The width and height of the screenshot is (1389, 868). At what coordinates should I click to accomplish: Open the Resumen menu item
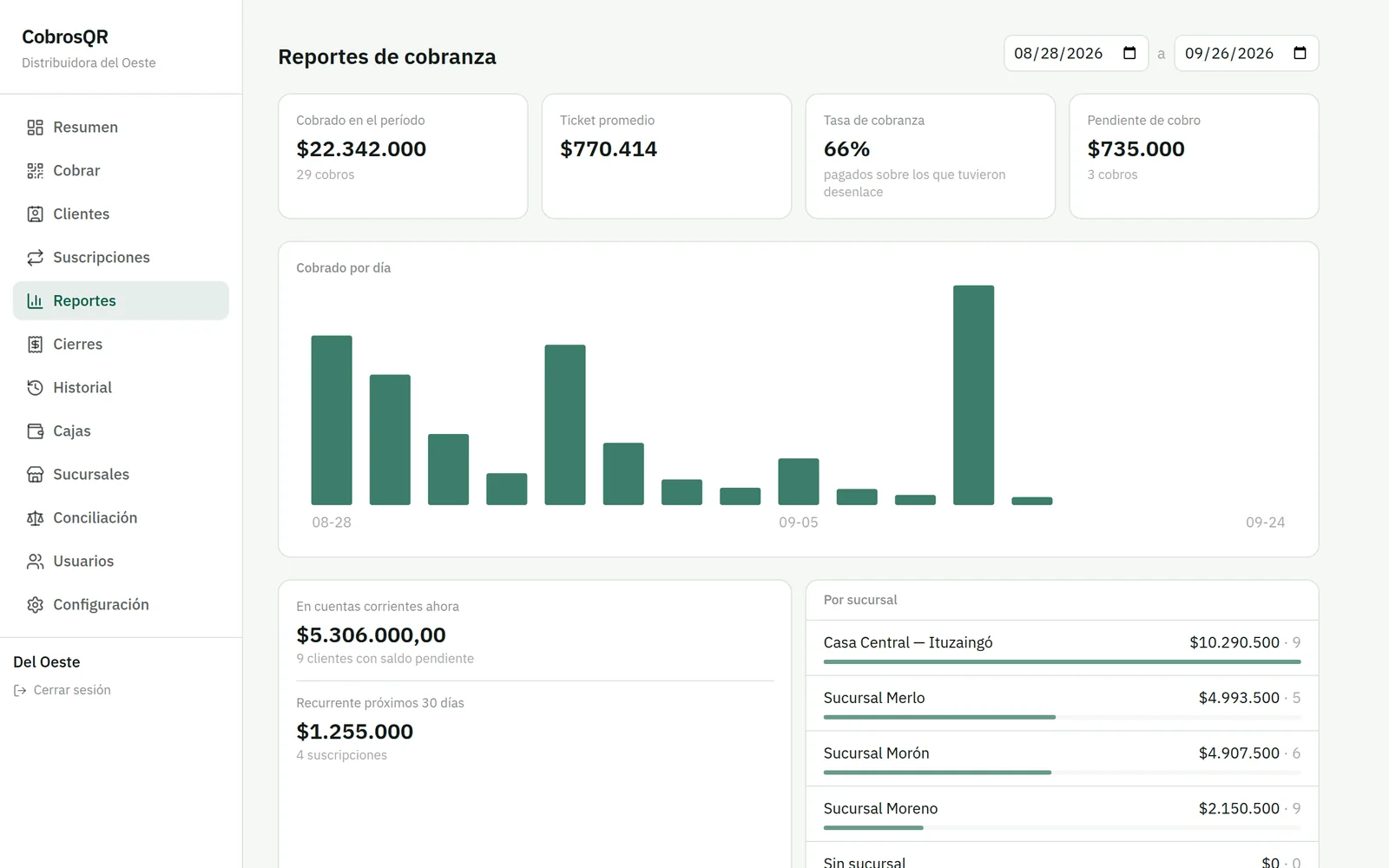pos(121,128)
